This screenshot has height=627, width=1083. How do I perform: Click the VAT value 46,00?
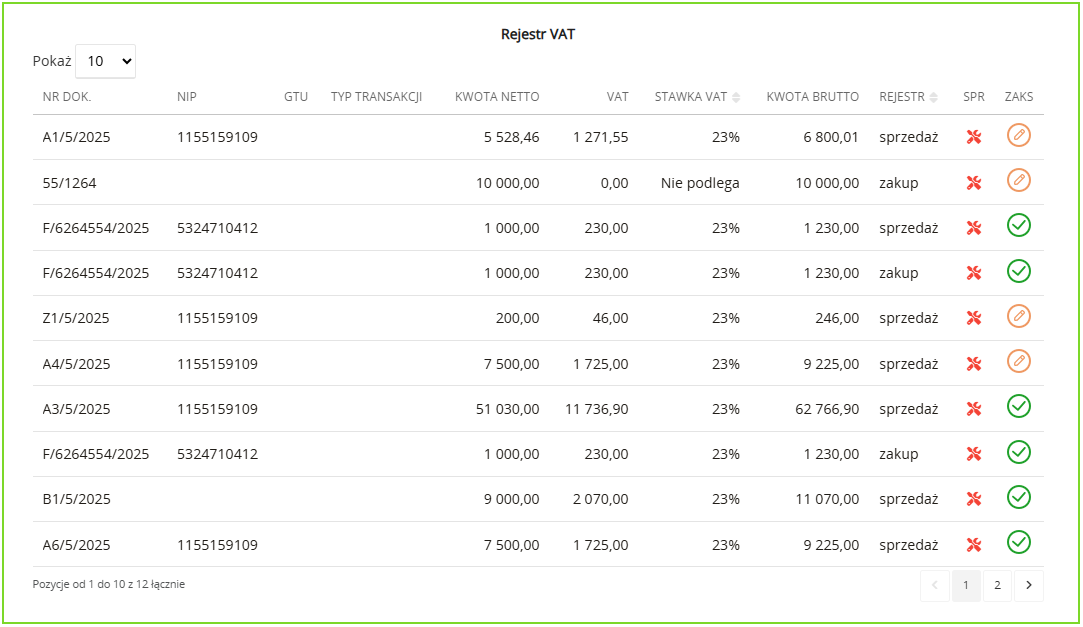(611, 318)
